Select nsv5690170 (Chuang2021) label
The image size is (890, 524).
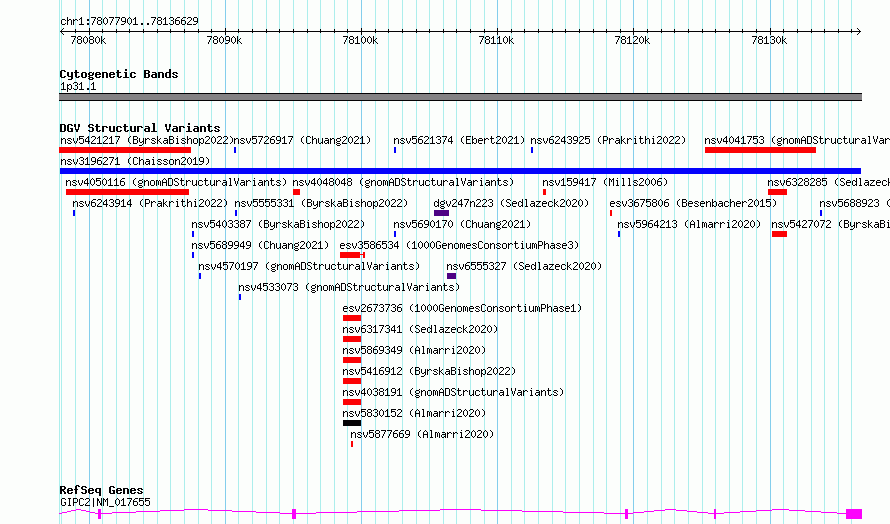[x=462, y=224]
